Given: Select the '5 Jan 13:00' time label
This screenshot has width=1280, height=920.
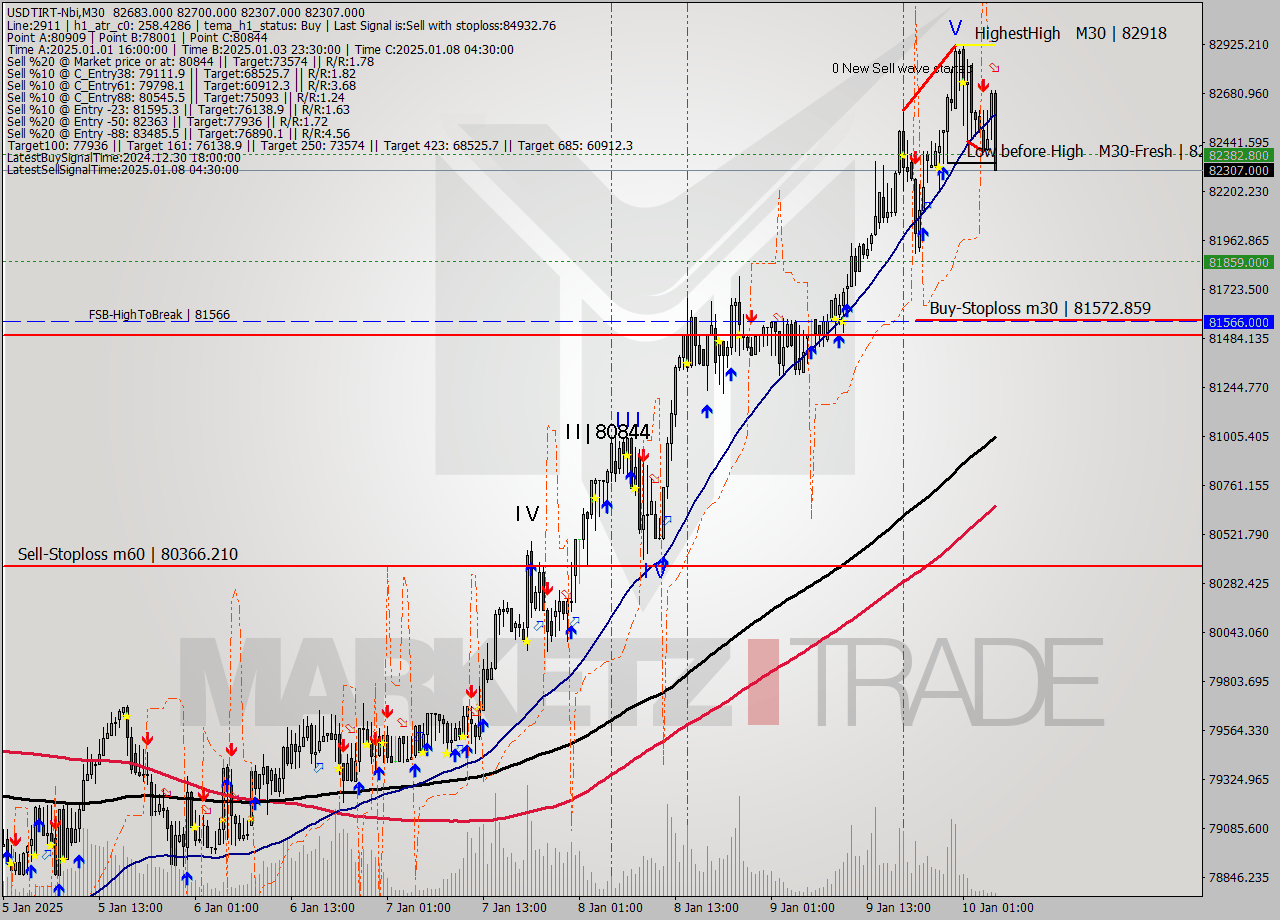Looking at the screenshot, I should point(131,908).
